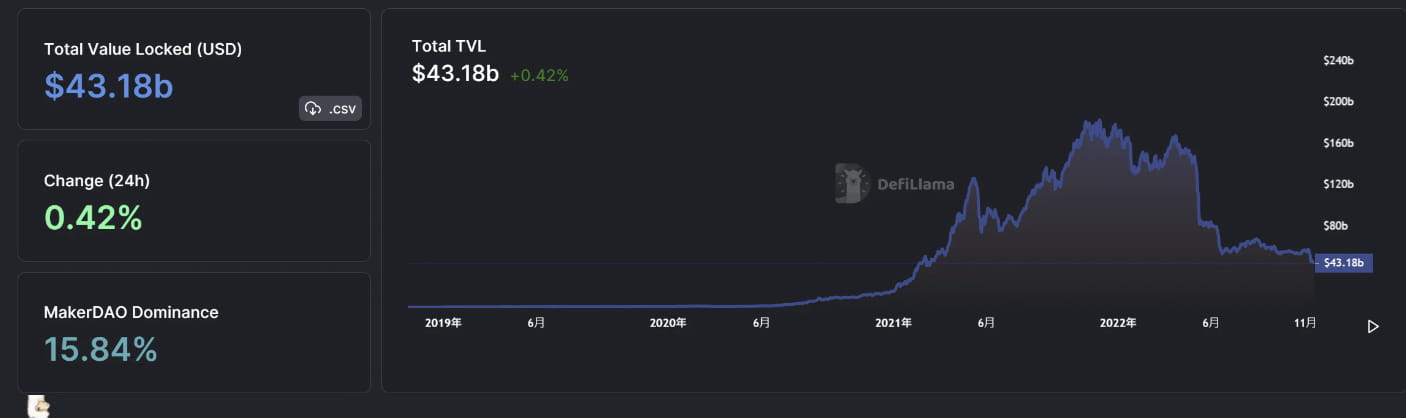Click the 2019年 axis label
The image size is (1406, 418).
443,322
